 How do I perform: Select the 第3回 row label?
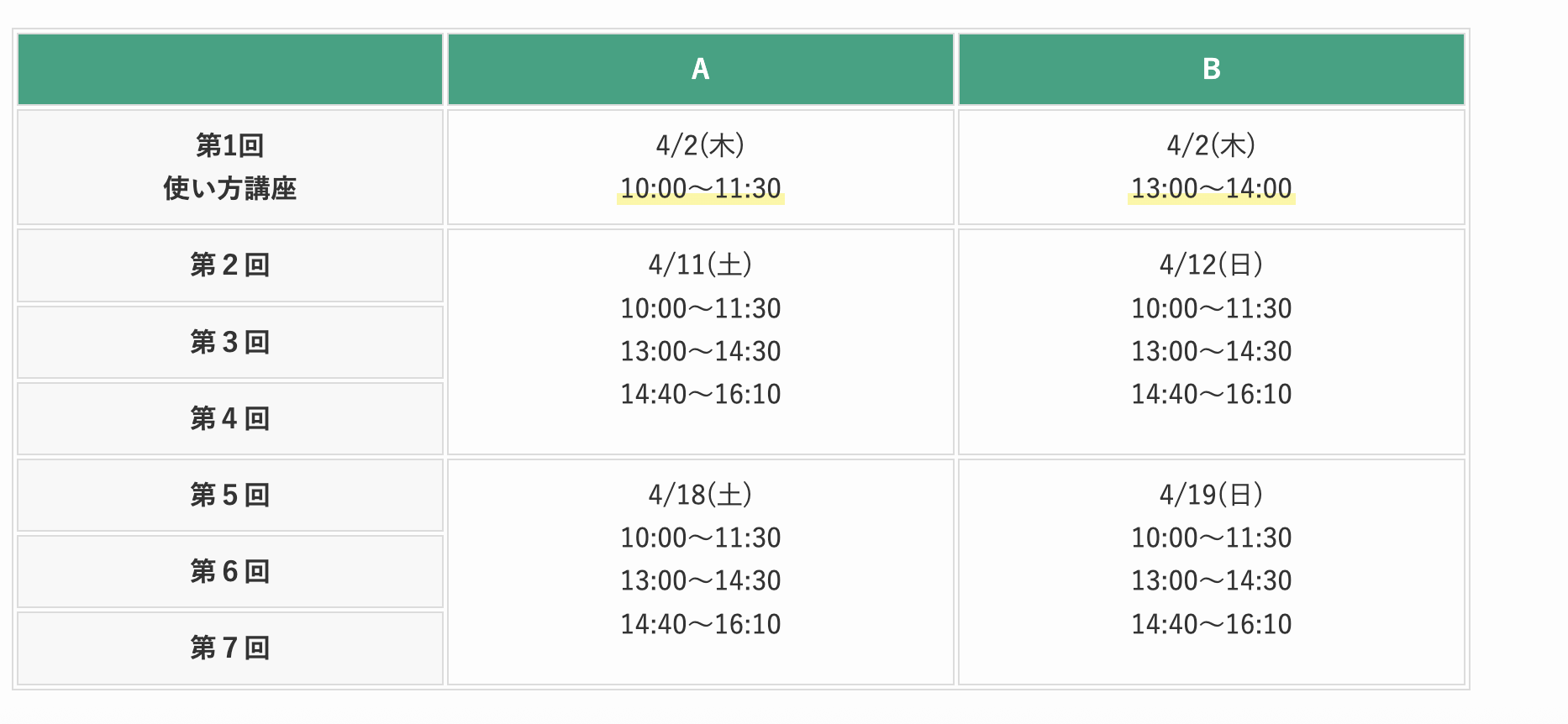coord(229,342)
